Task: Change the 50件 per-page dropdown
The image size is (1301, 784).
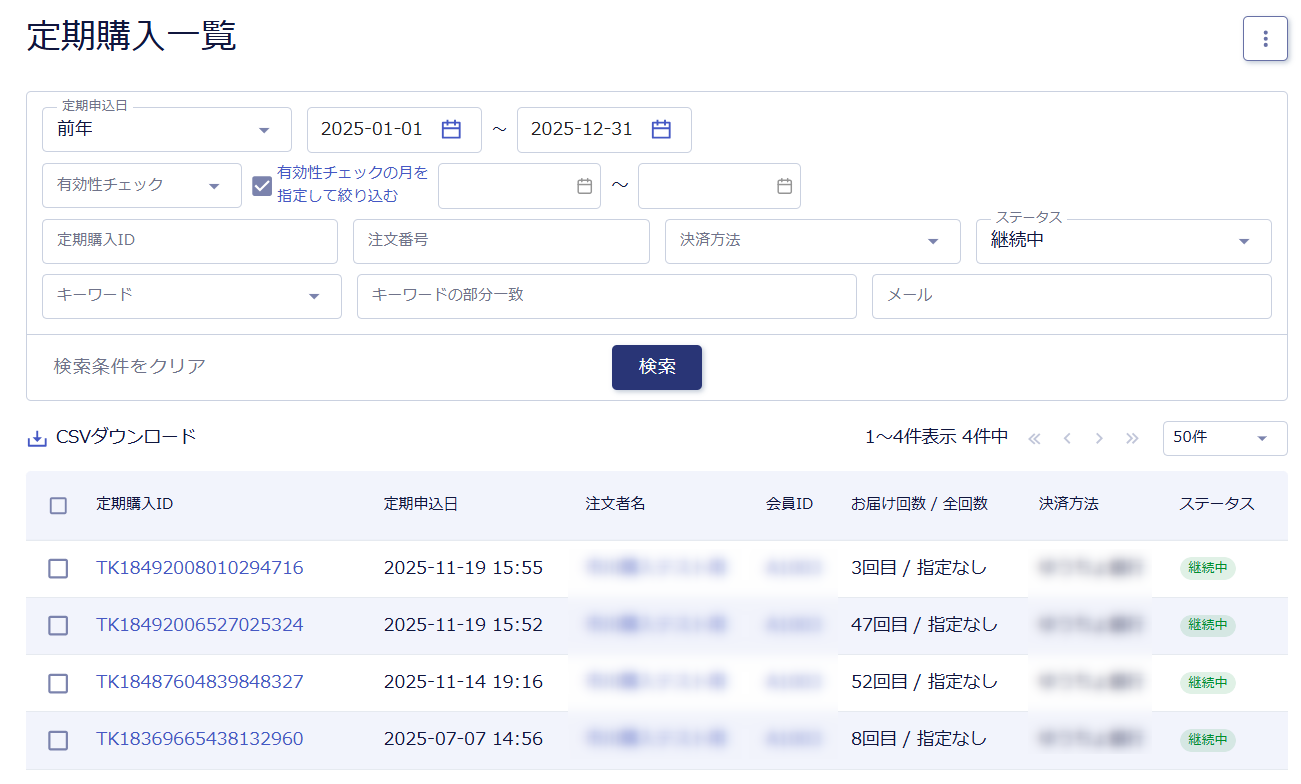Action: [1224, 438]
